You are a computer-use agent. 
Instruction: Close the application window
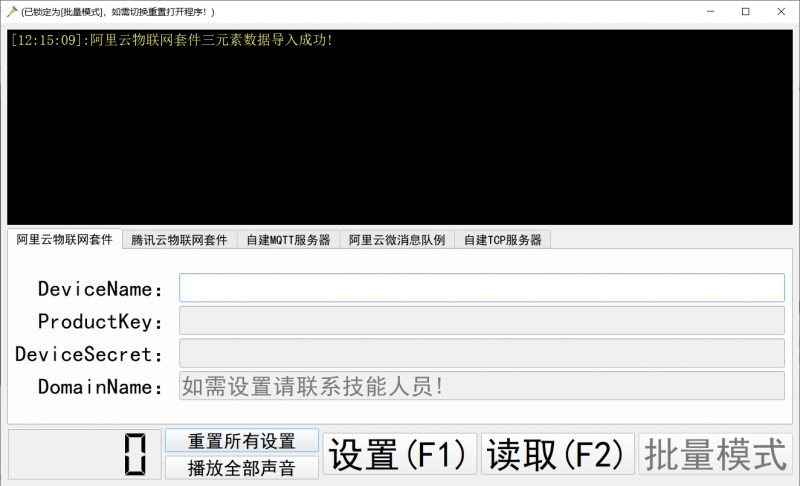coord(781,11)
